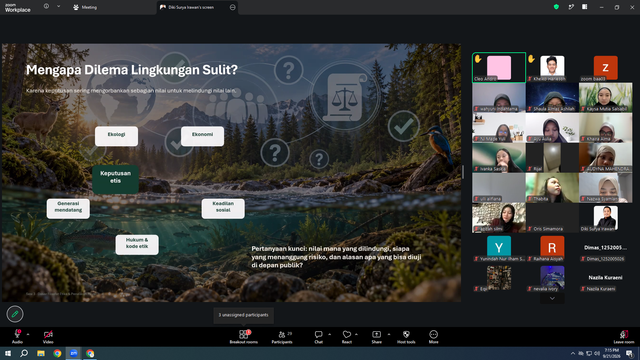The height and width of the screenshot is (360, 640).
Task: Expand Audio options arrow
Action: [x=28, y=334]
